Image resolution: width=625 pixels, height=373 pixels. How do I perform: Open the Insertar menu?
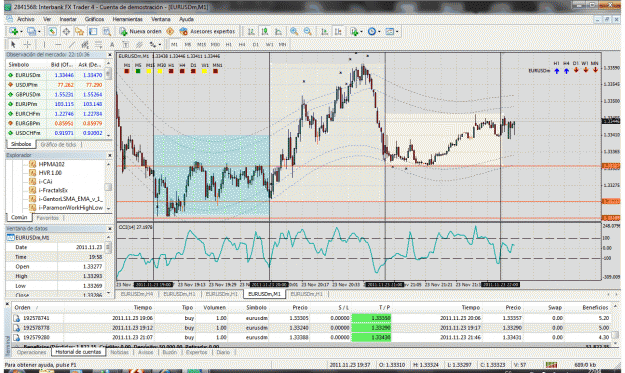tap(68, 19)
